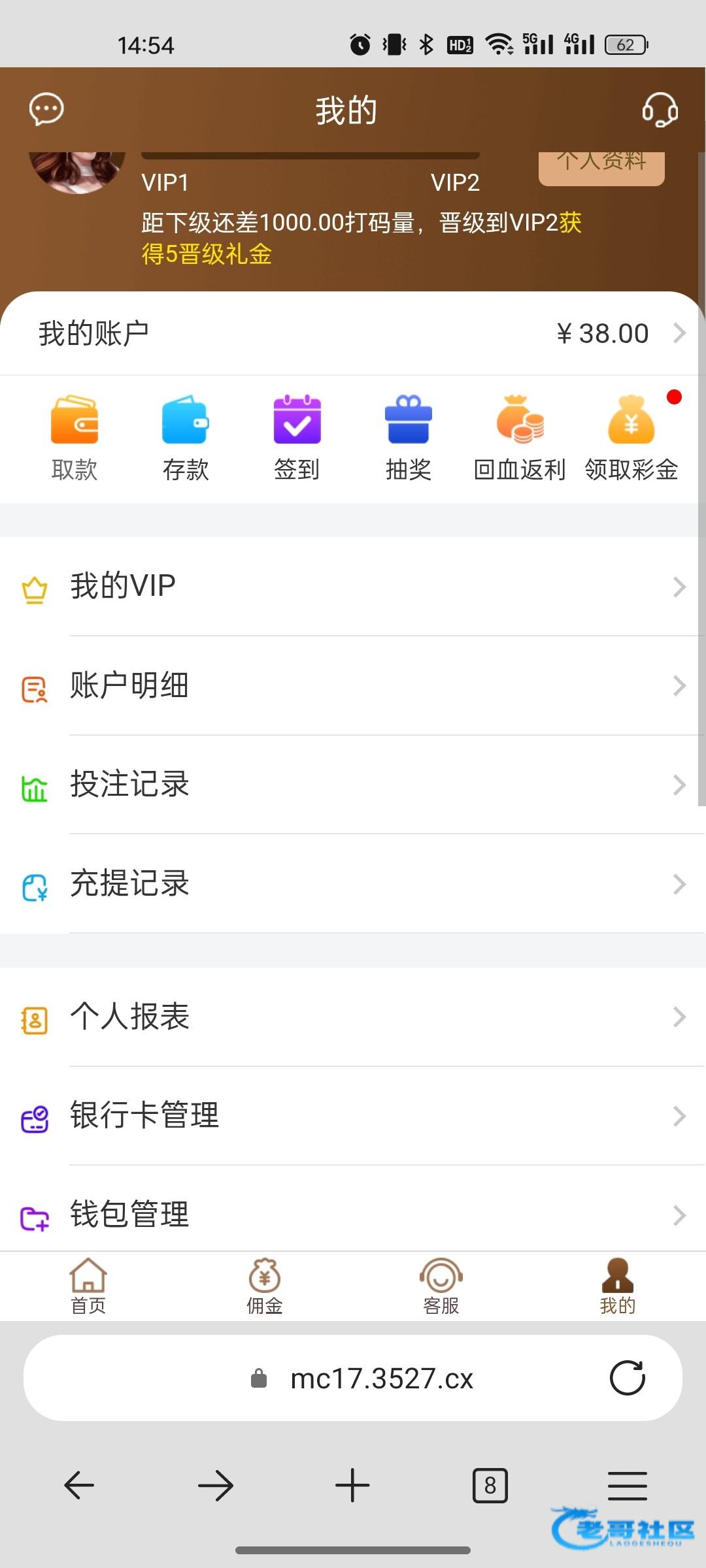Click the VIP level progress bar

pos(311,155)
